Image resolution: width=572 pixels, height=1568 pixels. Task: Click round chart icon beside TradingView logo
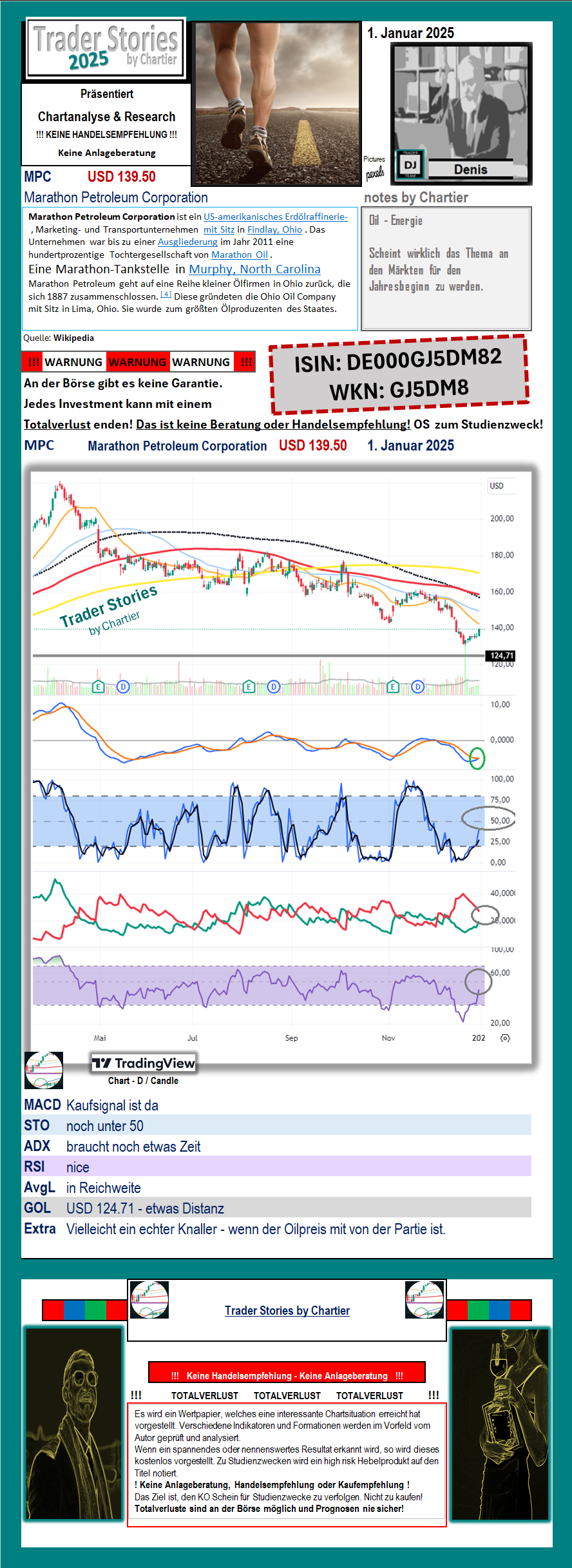(44, 1070)
